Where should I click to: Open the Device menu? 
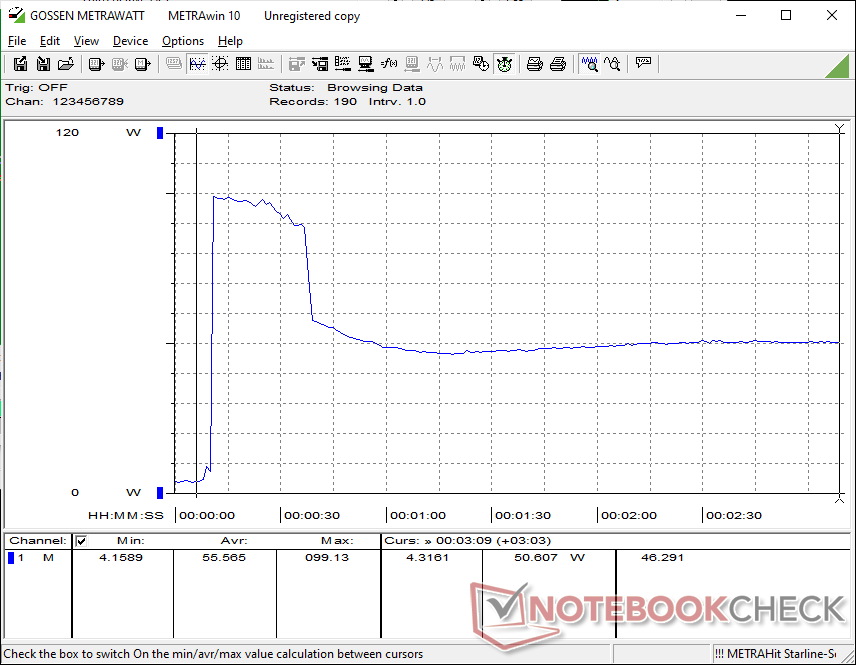point(130,41)
